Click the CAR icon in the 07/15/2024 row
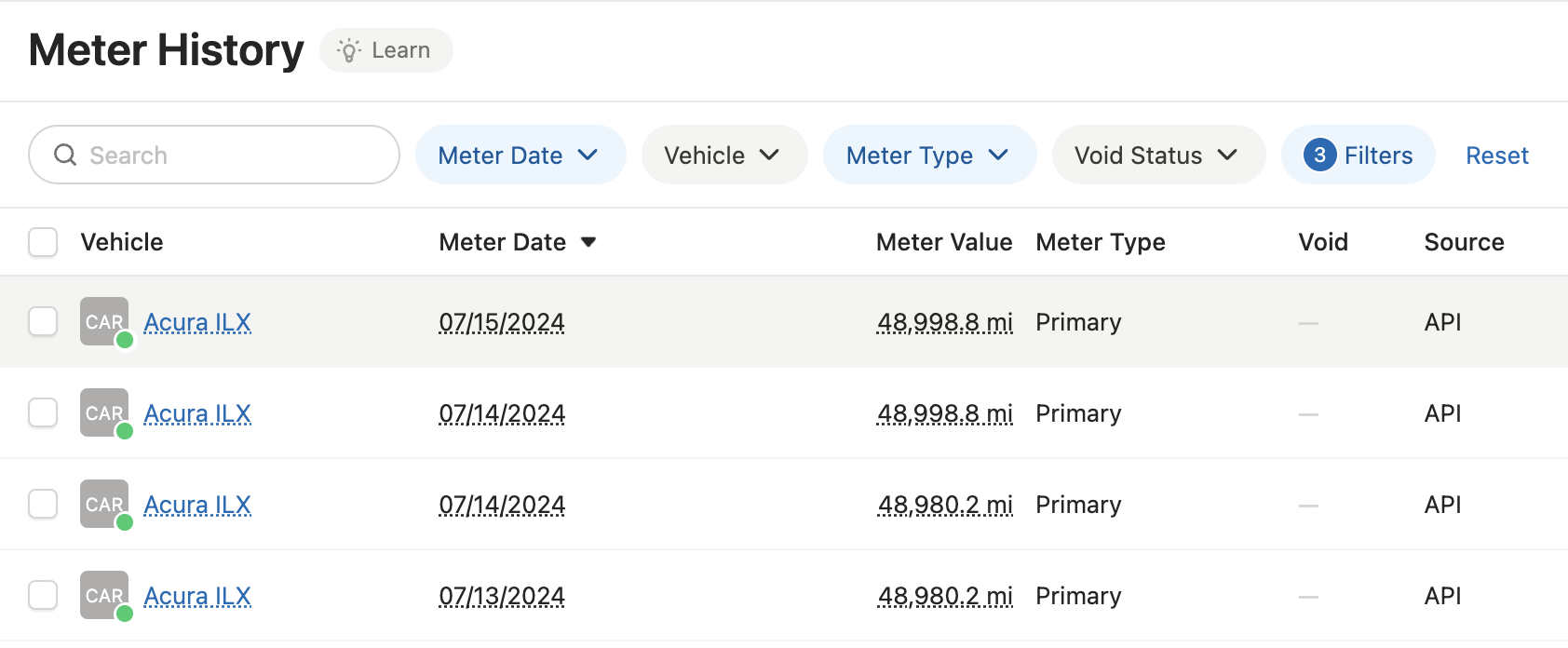This screenshot has height=648, width=1568. coord(103,321)
